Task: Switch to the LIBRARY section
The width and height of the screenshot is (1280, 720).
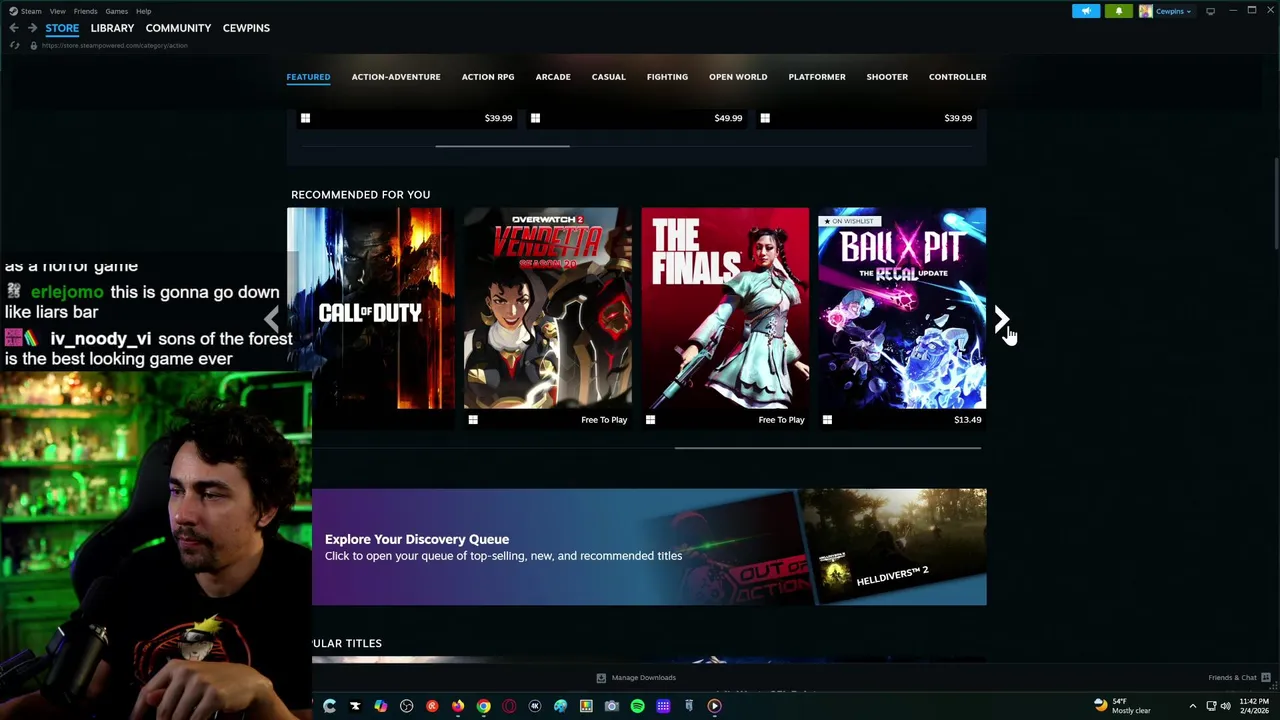Action: coord(112,28)
